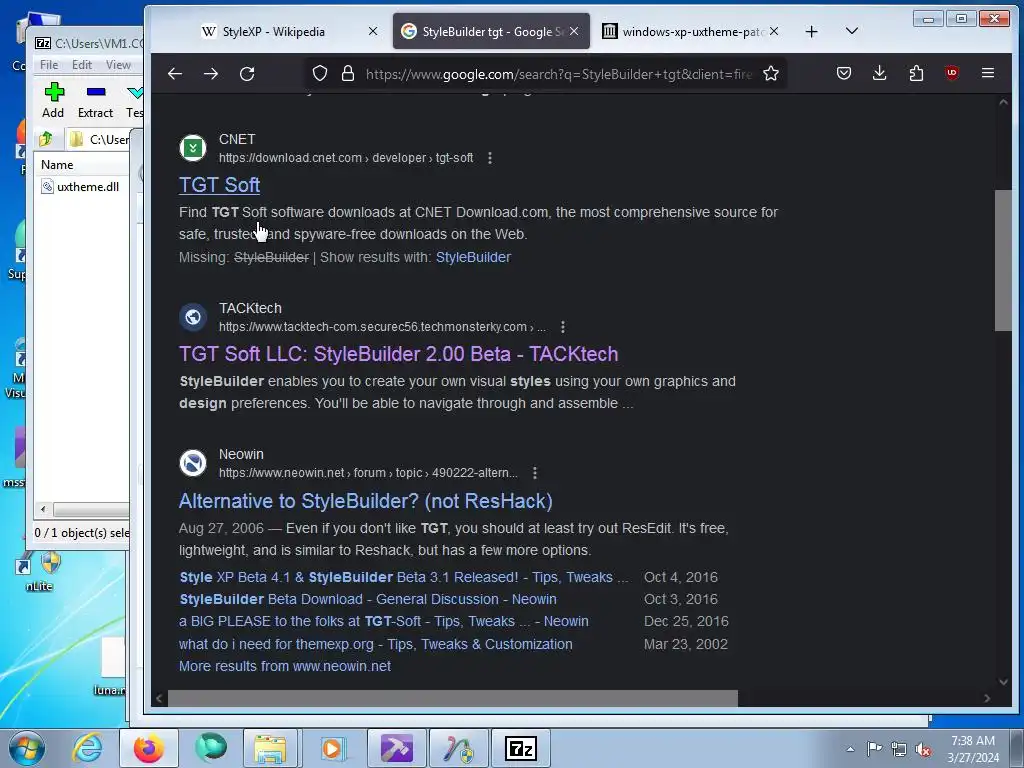Viewport: 1024px width, 768px height.
Task: Go back in Firefox history
Action: pos(175,74)
